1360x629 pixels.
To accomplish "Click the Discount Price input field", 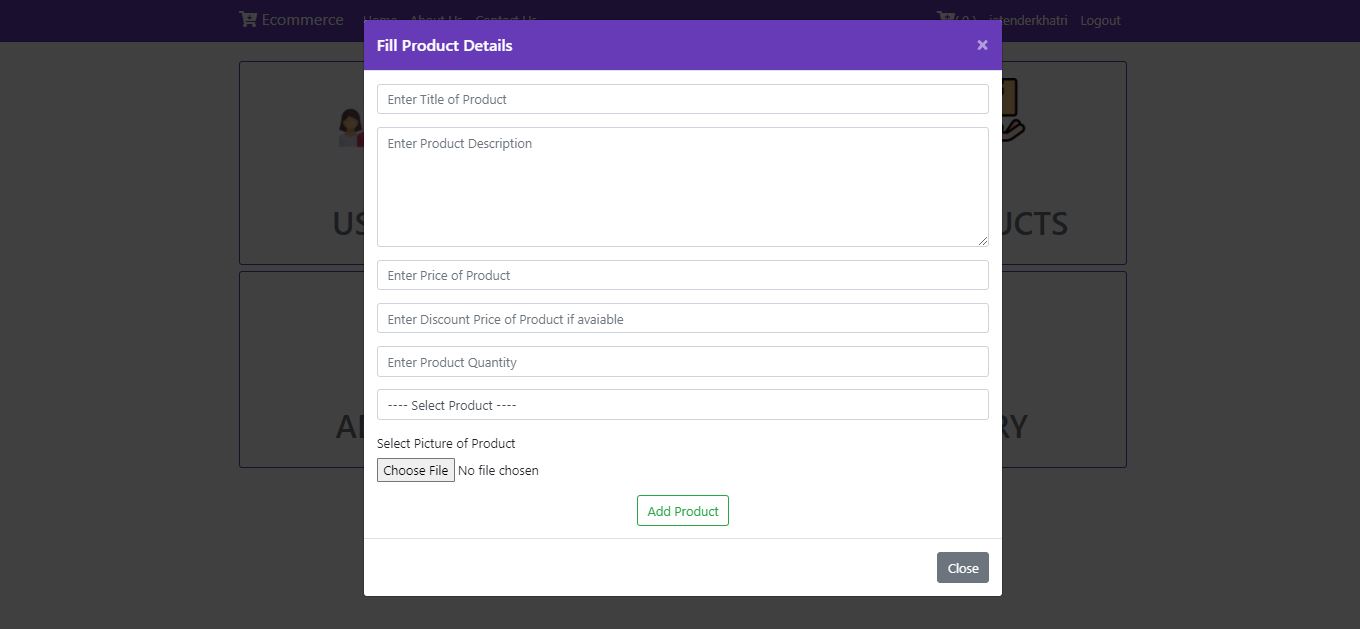I will (683, 318).
